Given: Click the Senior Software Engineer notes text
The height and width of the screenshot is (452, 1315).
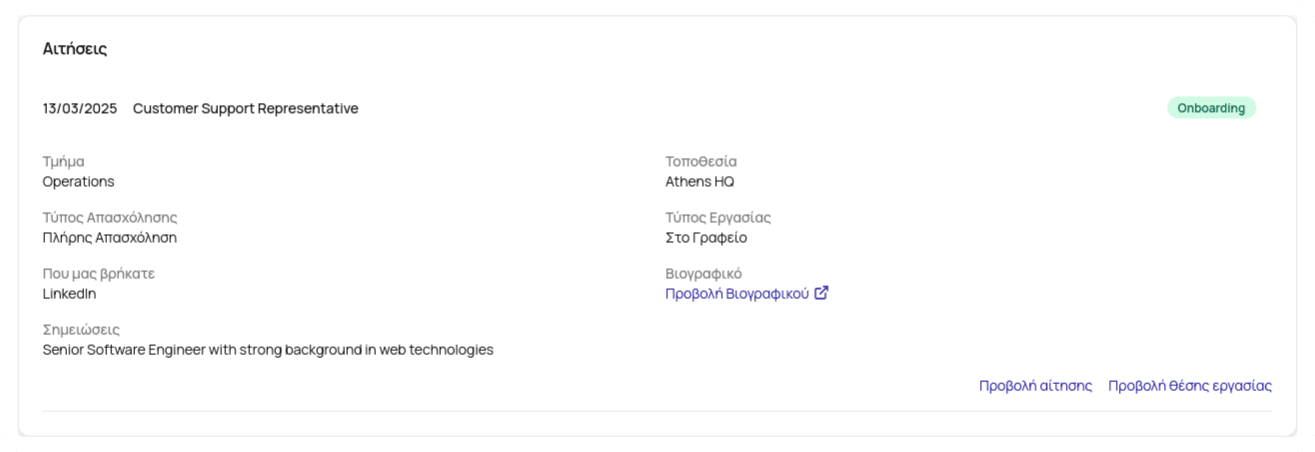Looking at the screenshot, I should coord(268,350).
